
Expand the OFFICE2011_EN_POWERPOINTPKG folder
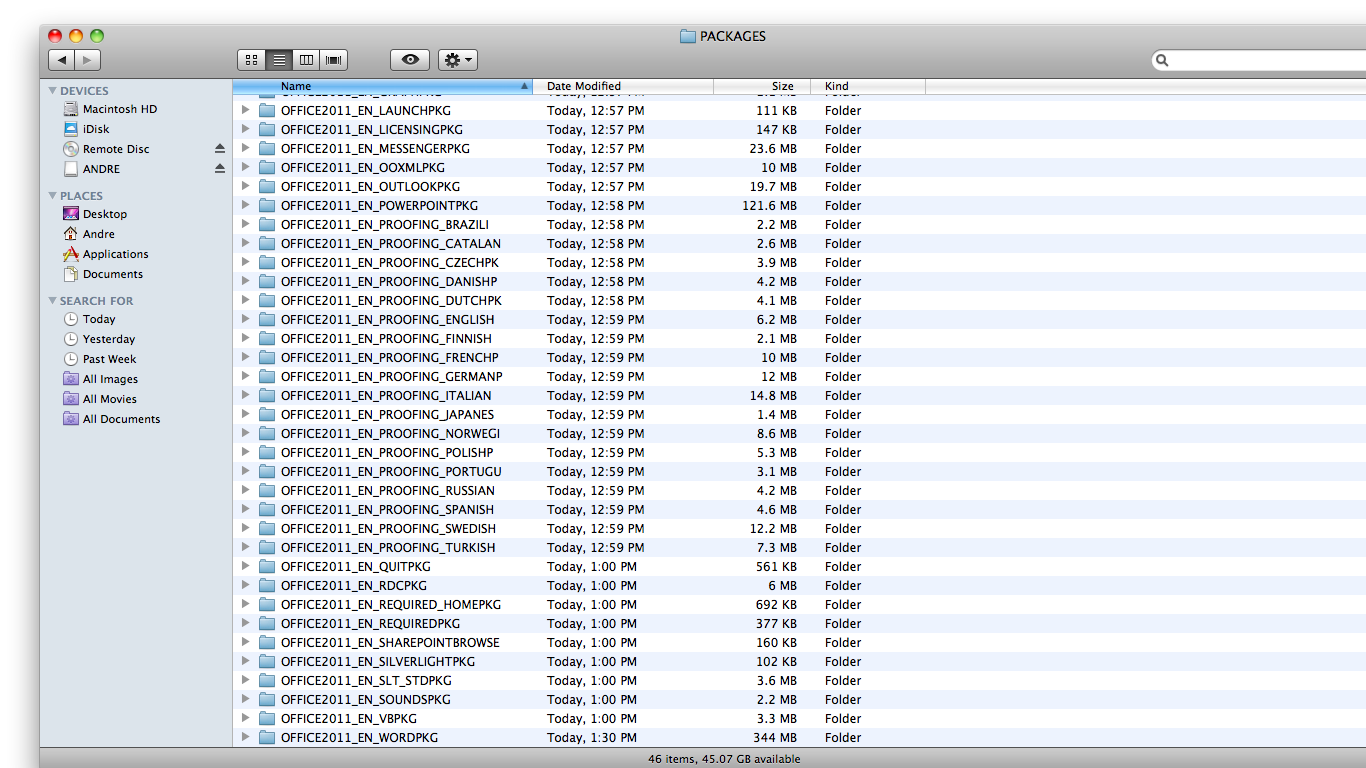(x=245, y=205)
